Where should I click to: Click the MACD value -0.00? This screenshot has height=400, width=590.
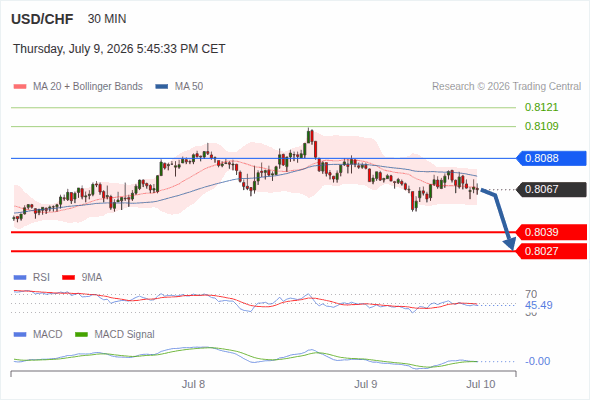coord(537,361)
